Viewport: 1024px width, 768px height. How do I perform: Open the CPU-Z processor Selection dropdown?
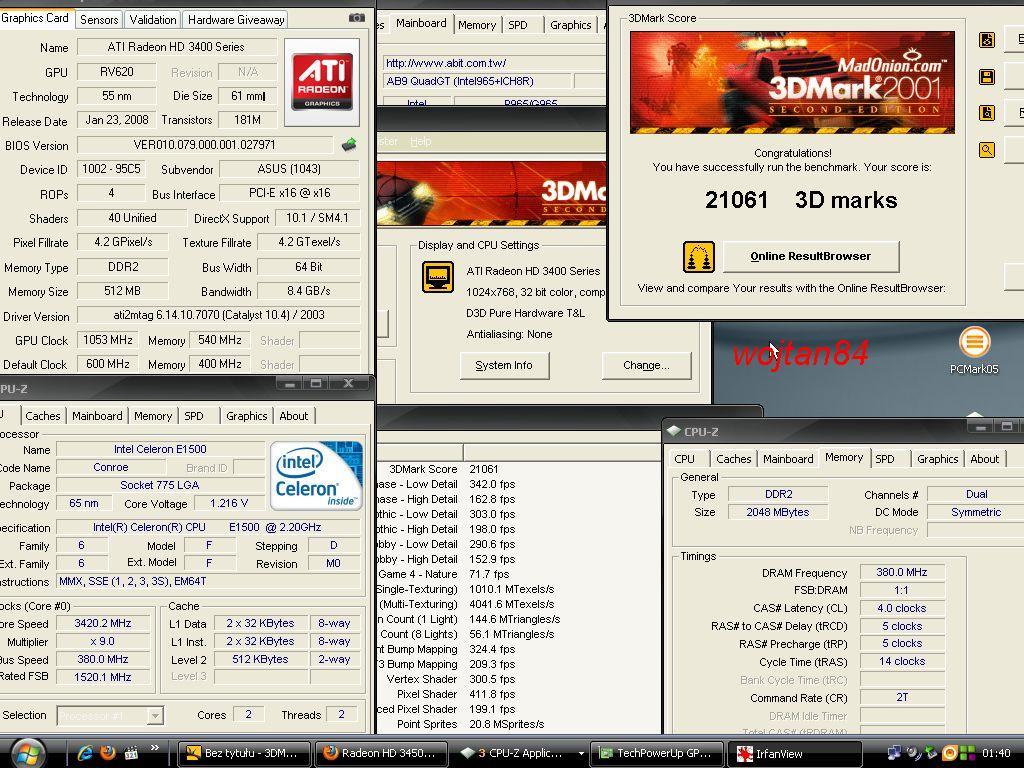pyautogui.click(x=110, y=716)
